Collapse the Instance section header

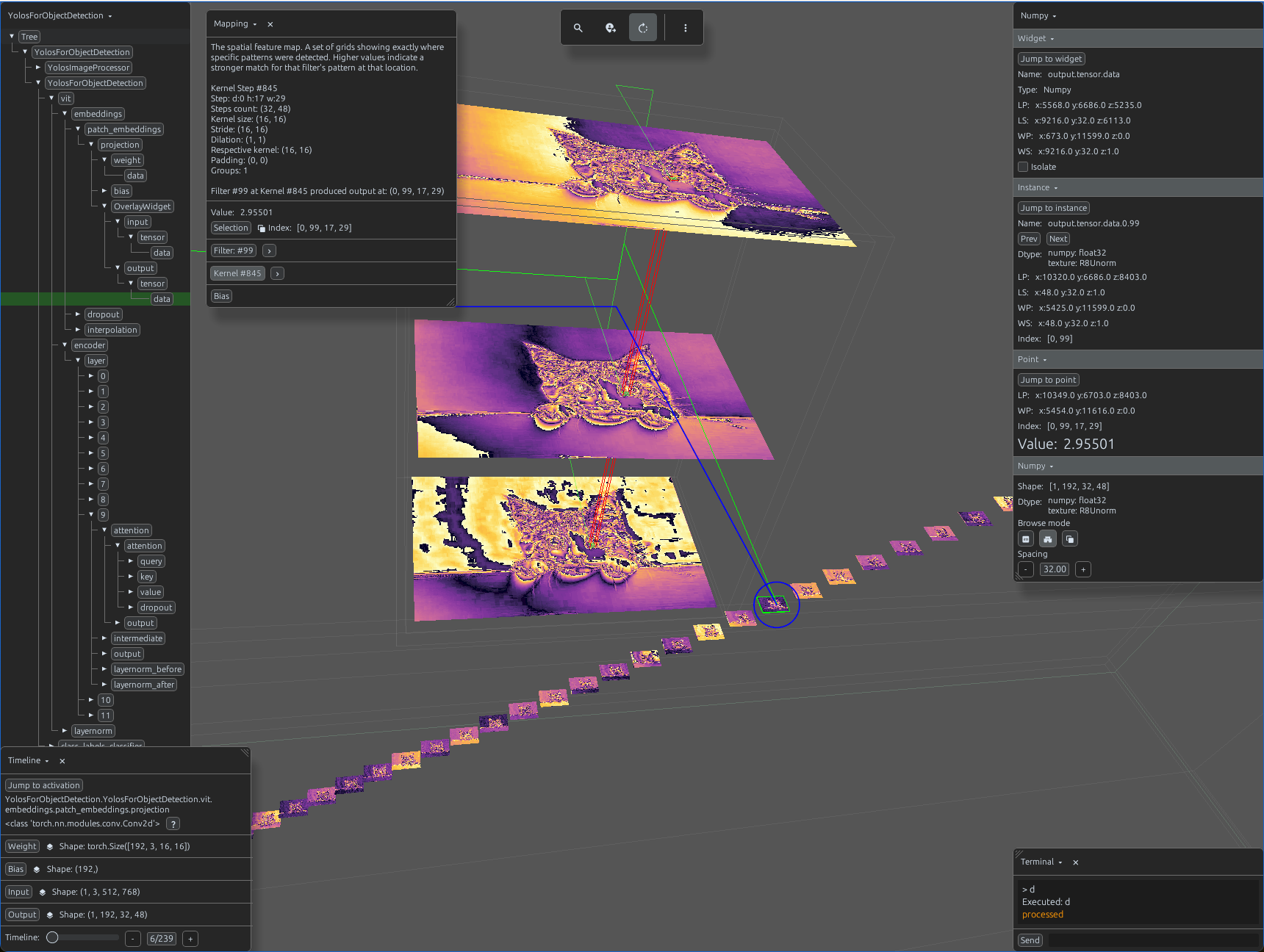click(1038, 188)
